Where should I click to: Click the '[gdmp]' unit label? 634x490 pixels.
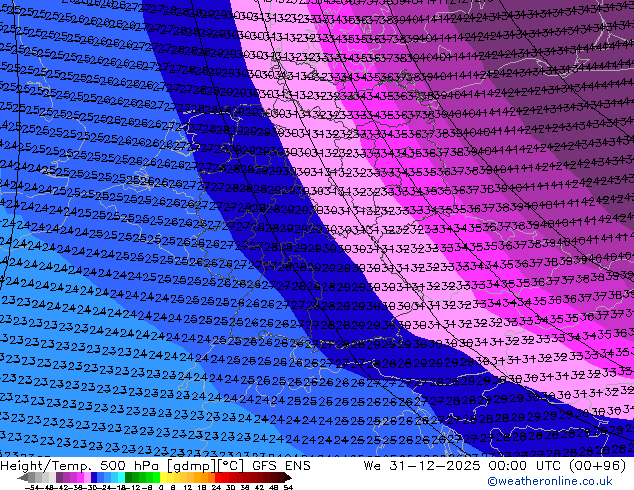(192, 466)
